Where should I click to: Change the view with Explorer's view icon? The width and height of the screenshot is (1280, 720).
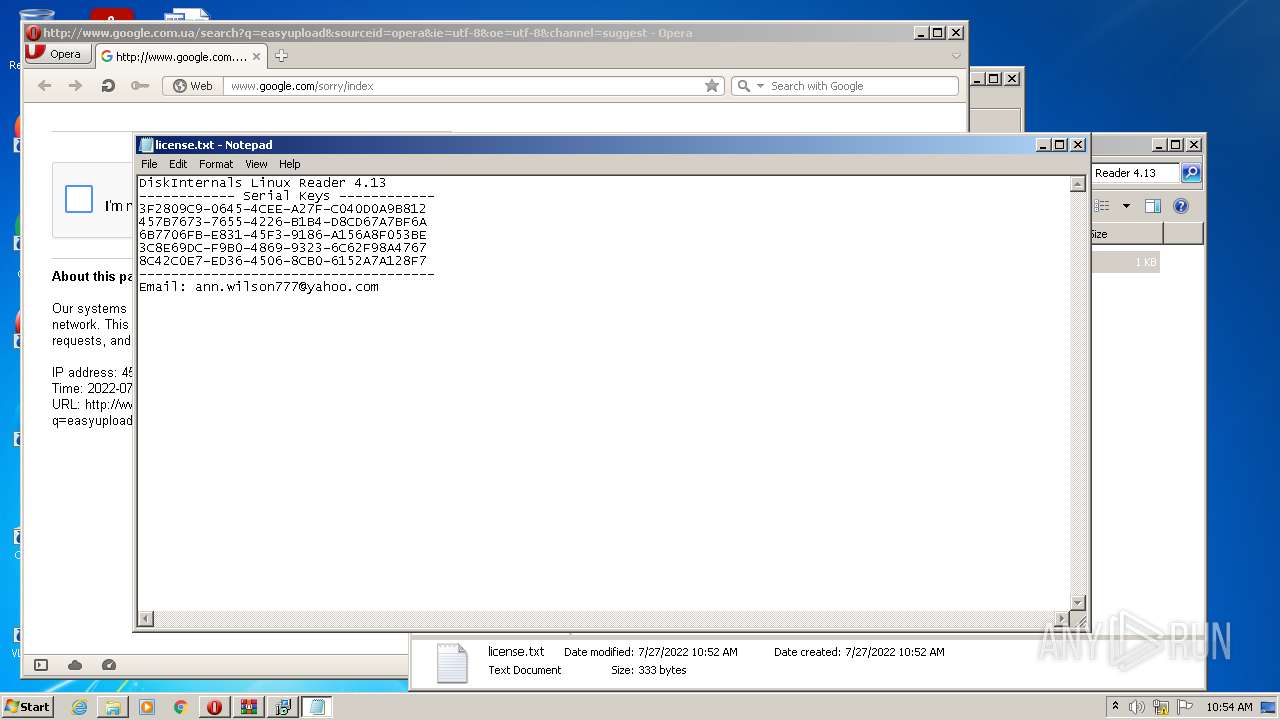tap(1102, 206)
